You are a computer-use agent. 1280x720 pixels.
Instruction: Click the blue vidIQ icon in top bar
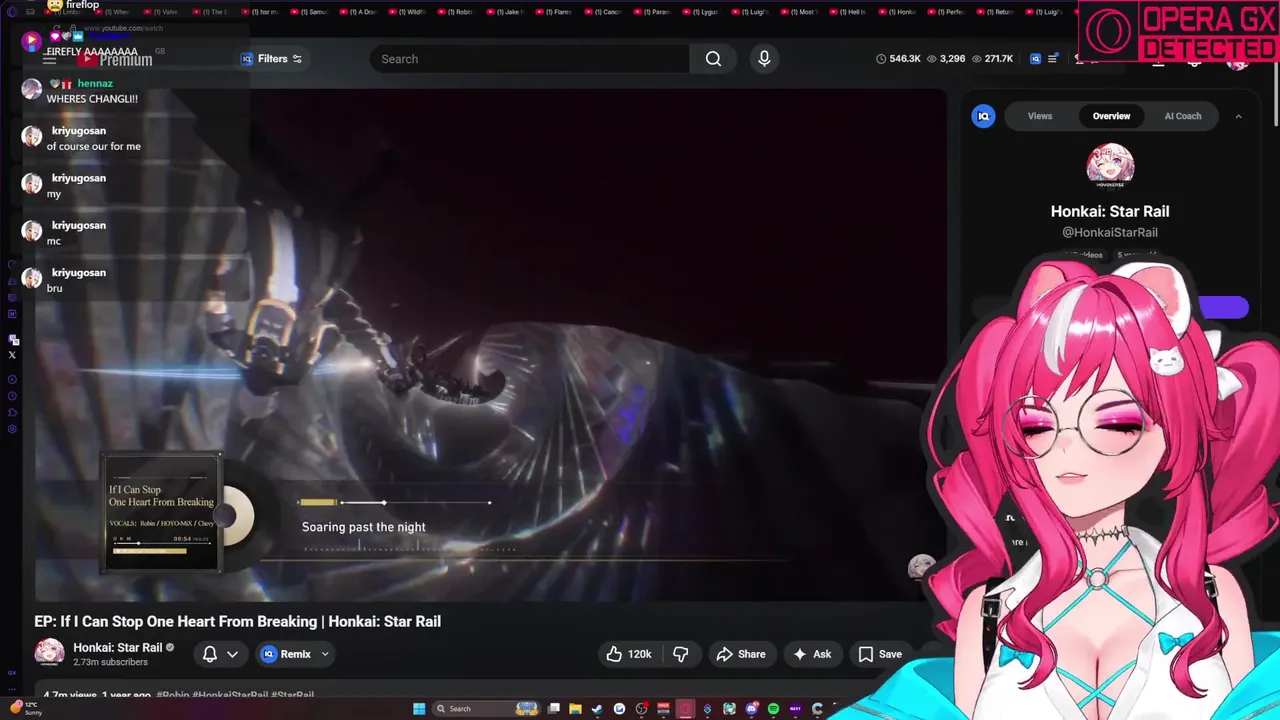pyautogui.click(x=1036, y=59)
